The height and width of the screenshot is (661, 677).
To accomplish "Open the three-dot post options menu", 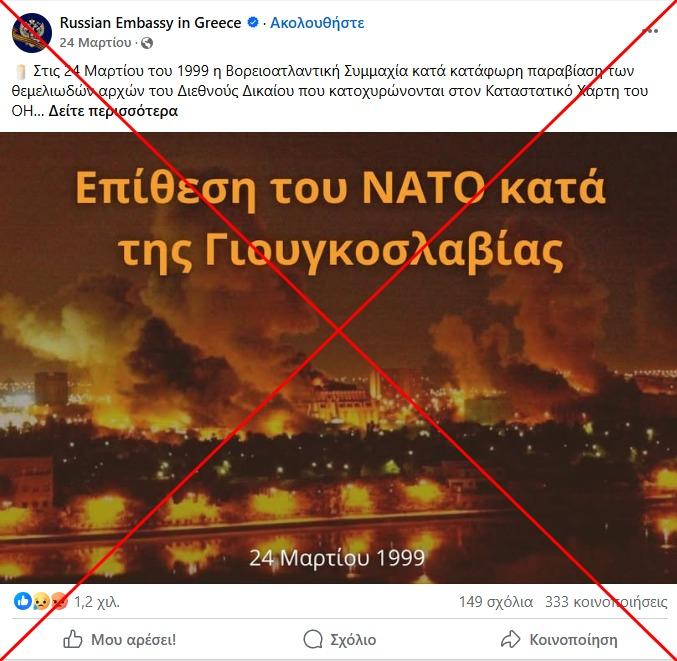I will [650, 30].
